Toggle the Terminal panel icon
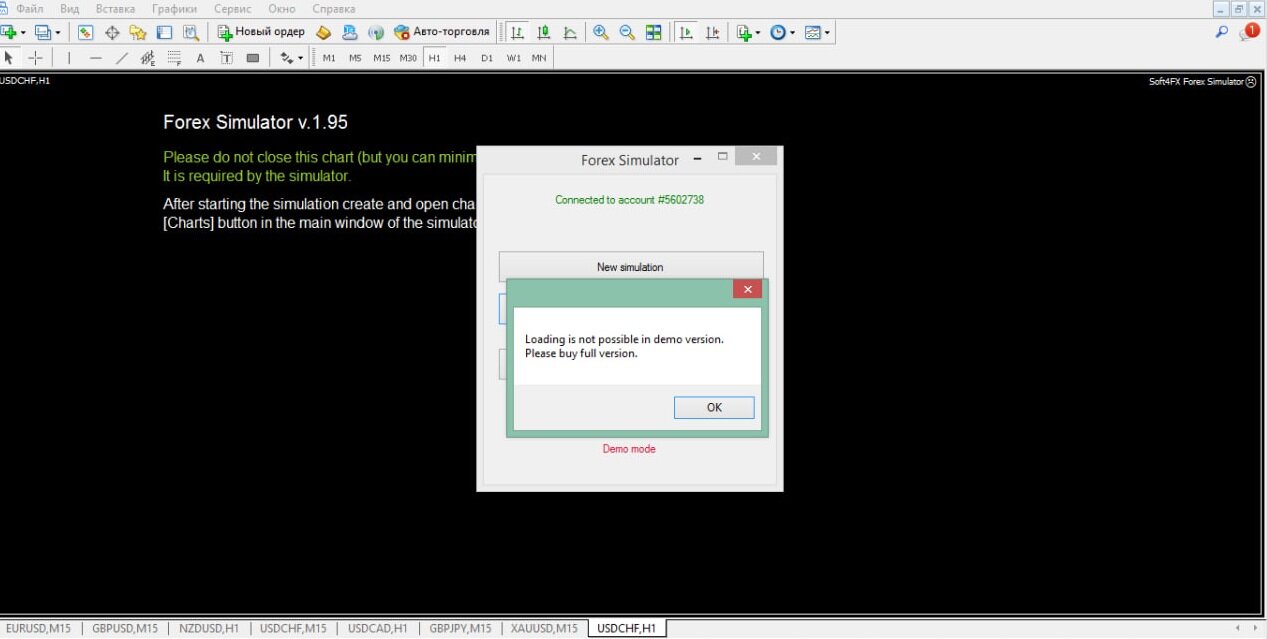Image resolution: width=1267 pixels, height=639 pixels. pos(164,32)
